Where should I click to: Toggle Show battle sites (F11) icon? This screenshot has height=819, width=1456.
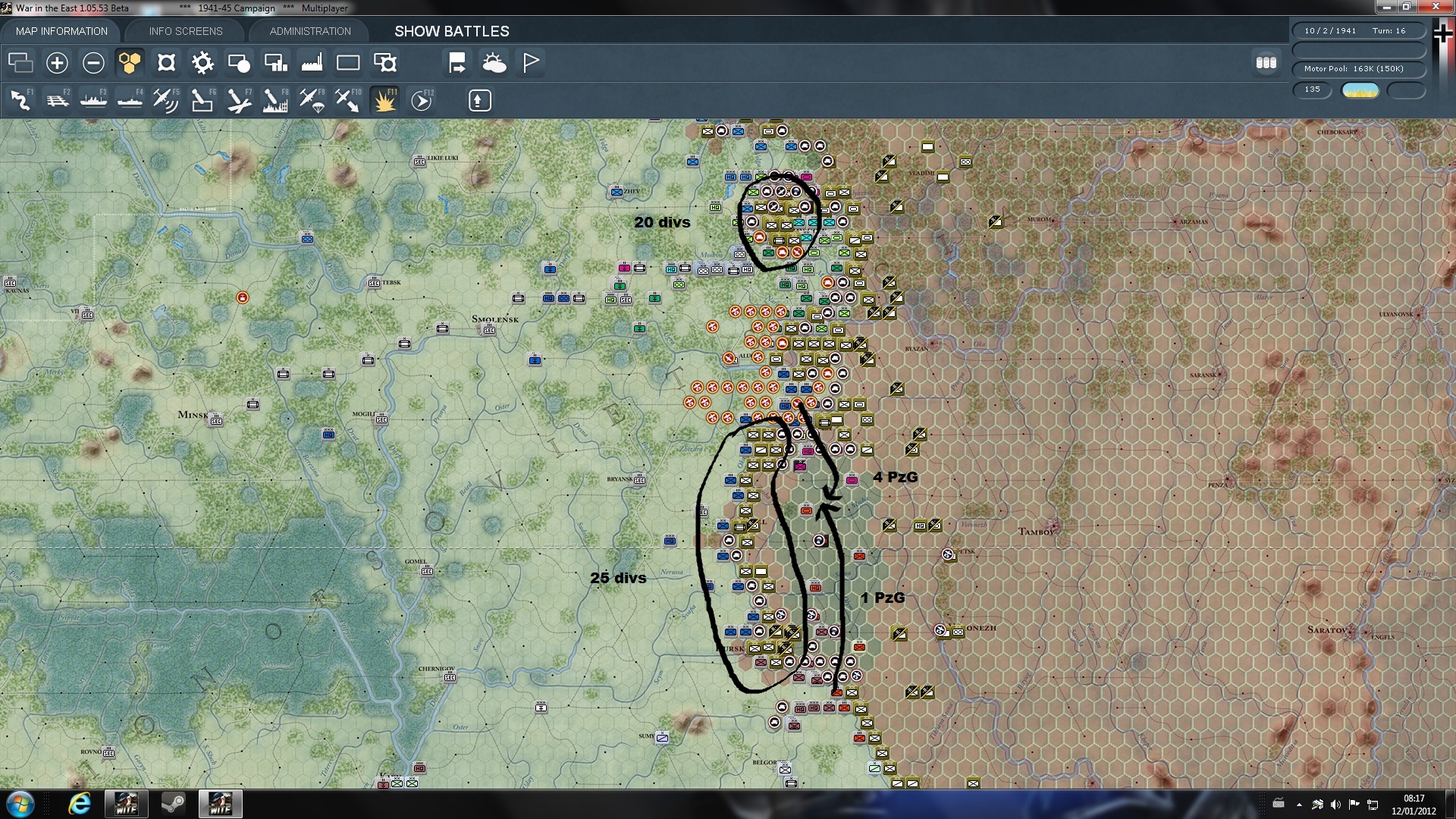point(384,100)
